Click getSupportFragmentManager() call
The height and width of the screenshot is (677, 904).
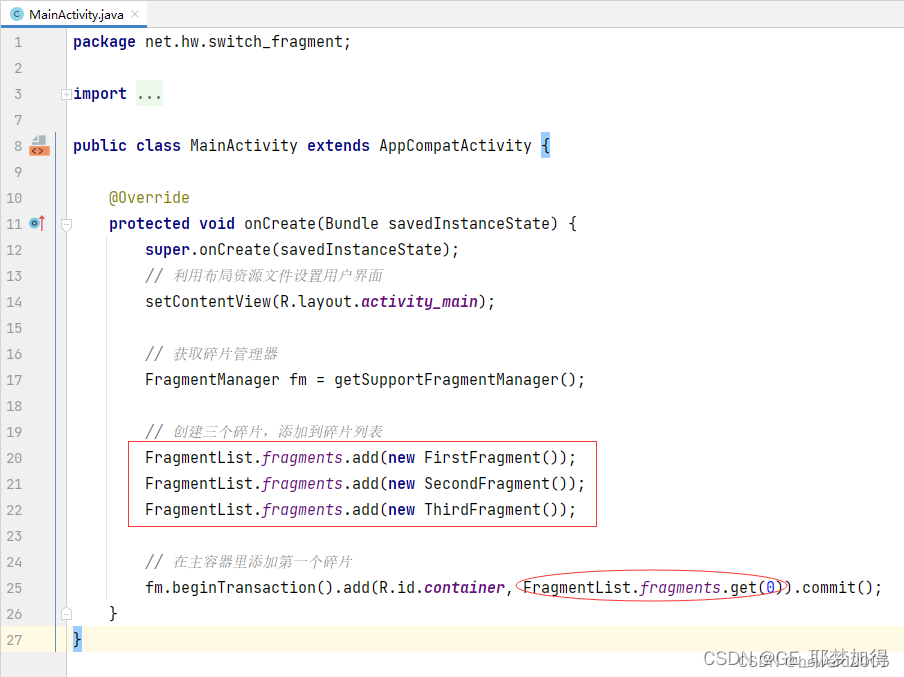[454, 379]
